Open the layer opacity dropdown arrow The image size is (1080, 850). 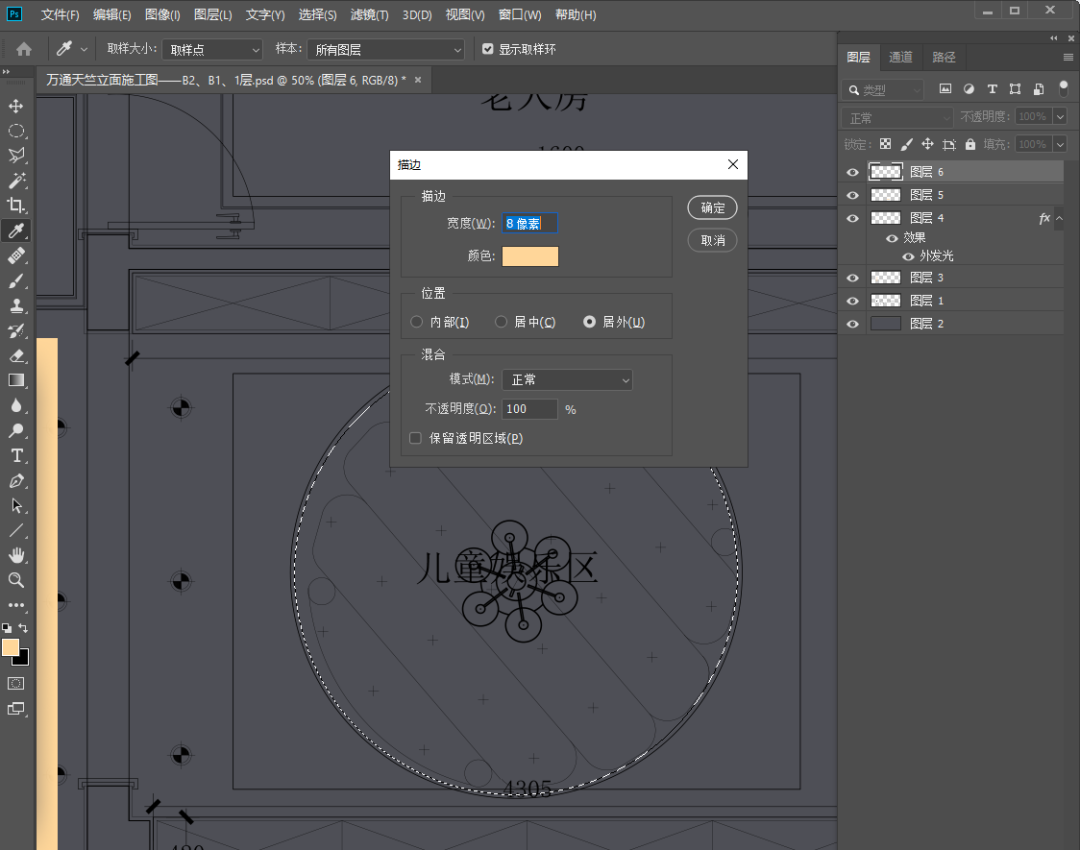click(1060, 116)
